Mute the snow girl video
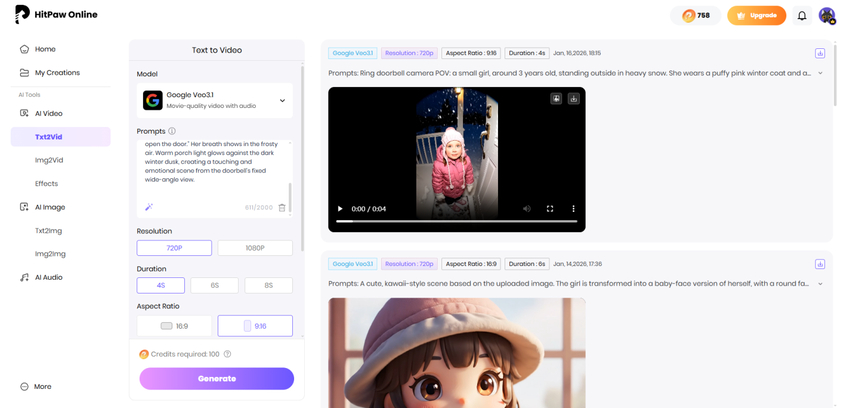 click(x=527, y=209)
